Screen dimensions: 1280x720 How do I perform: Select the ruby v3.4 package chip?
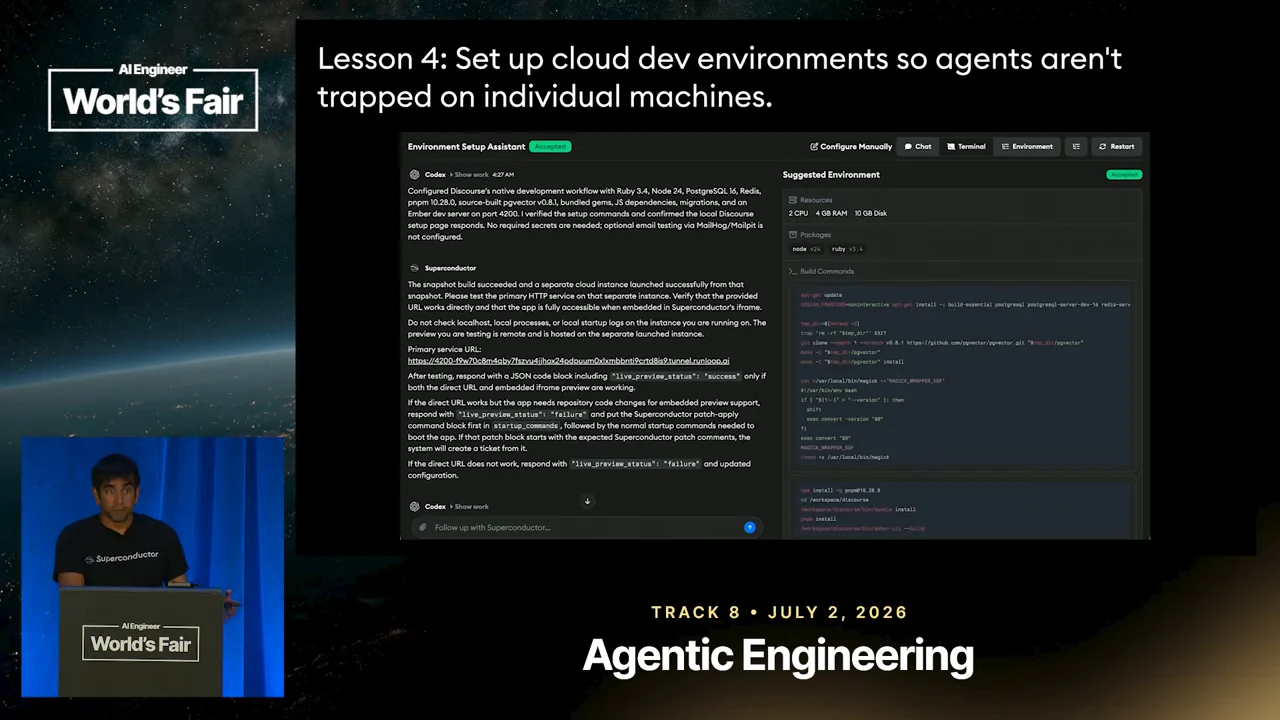coord(847,249)
